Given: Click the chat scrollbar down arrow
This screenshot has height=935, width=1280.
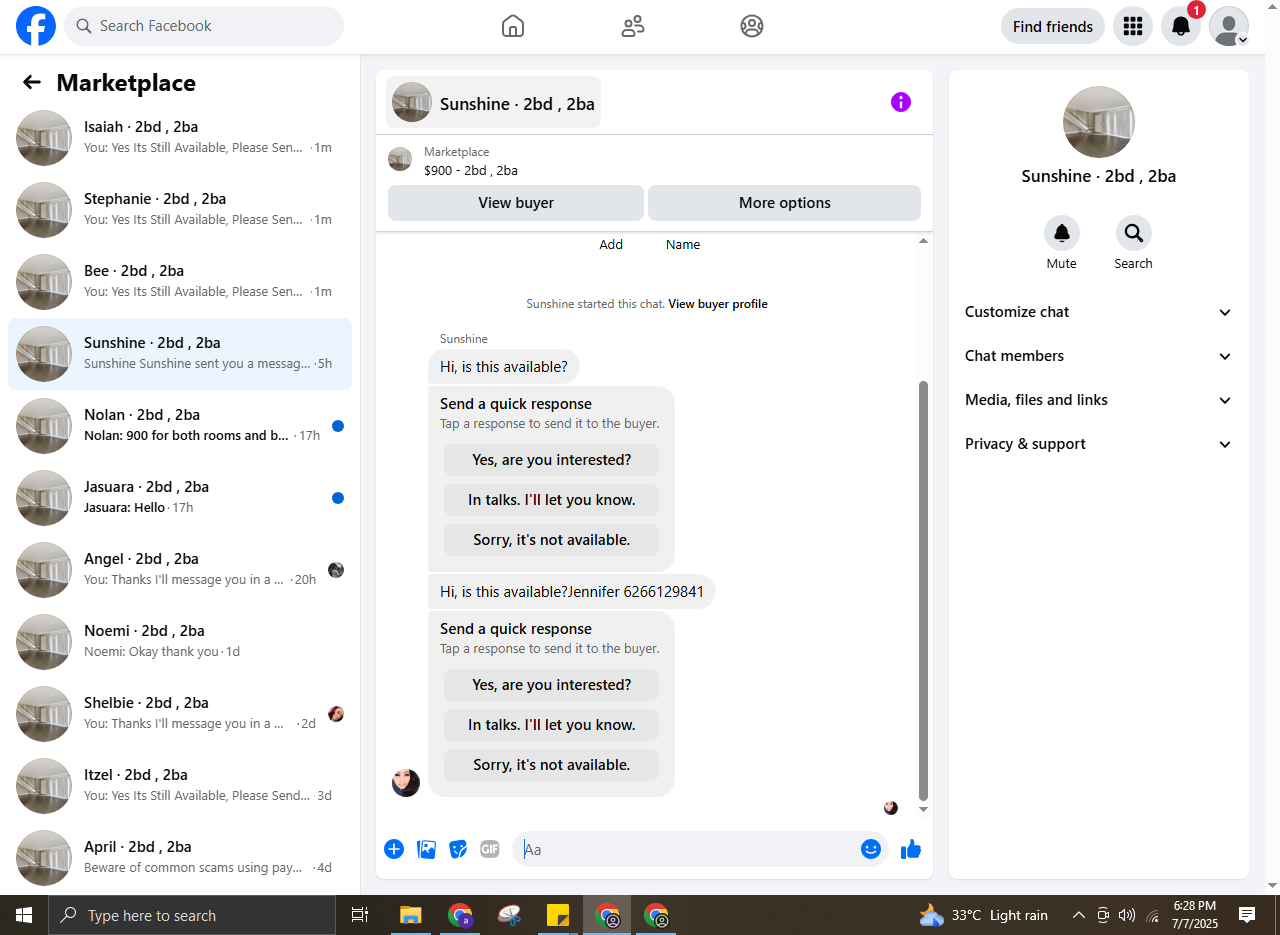Looking at the screenshot, I should point(923,809).
